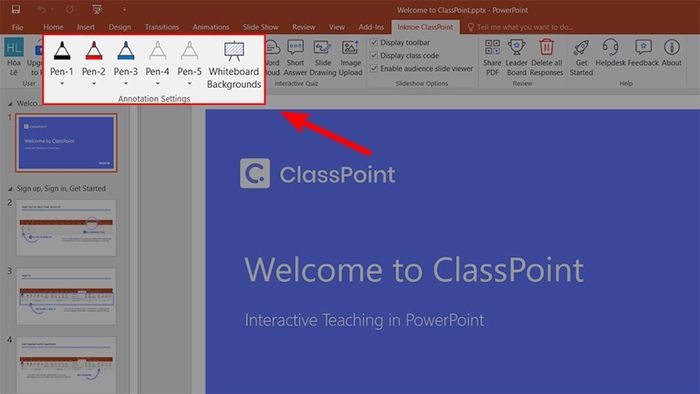700x394 pixels.
Task: Switch to the Insert tab
Action: 86,27
